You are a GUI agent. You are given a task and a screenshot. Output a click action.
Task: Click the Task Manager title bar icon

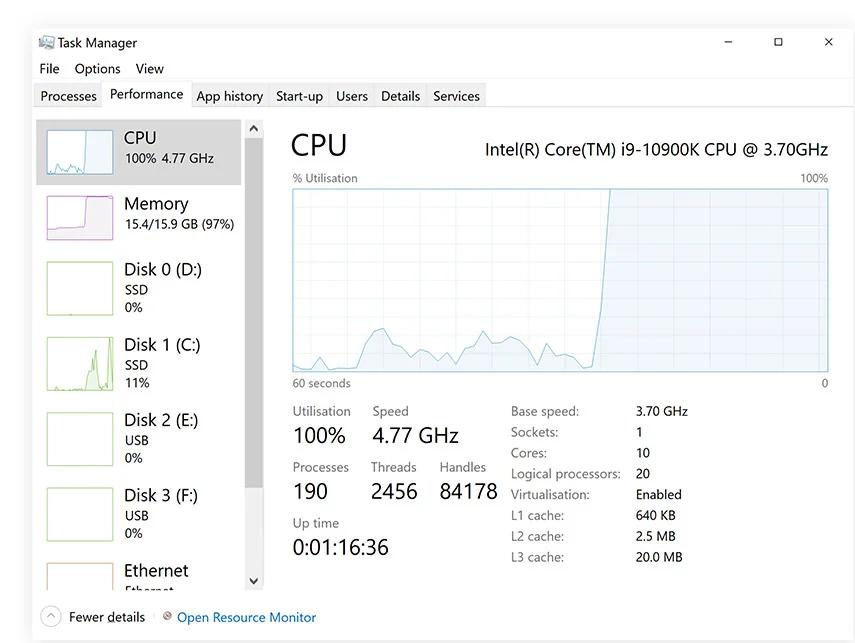[44, 42]
